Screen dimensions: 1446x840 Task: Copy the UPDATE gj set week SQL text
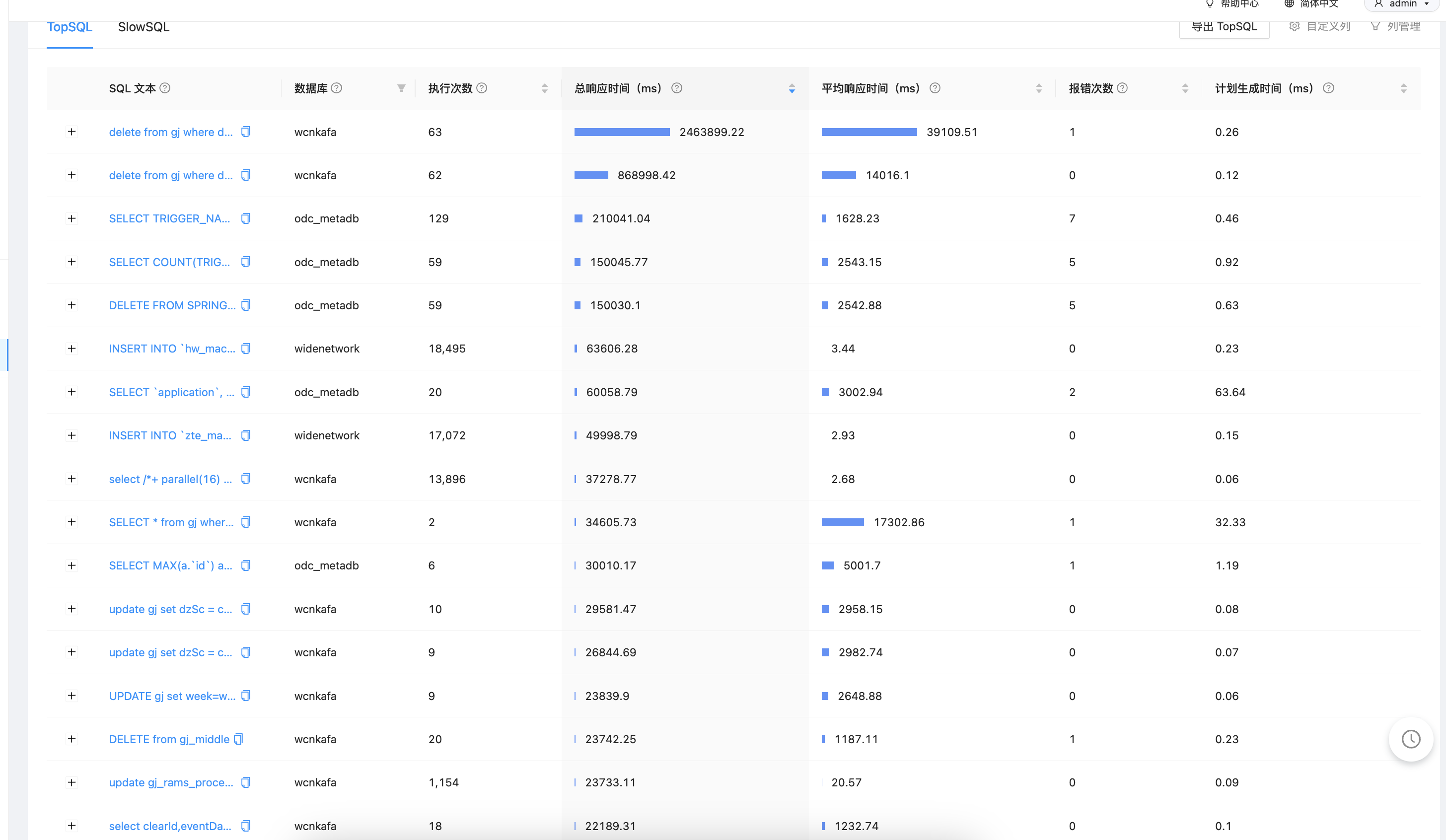(246, 696)
